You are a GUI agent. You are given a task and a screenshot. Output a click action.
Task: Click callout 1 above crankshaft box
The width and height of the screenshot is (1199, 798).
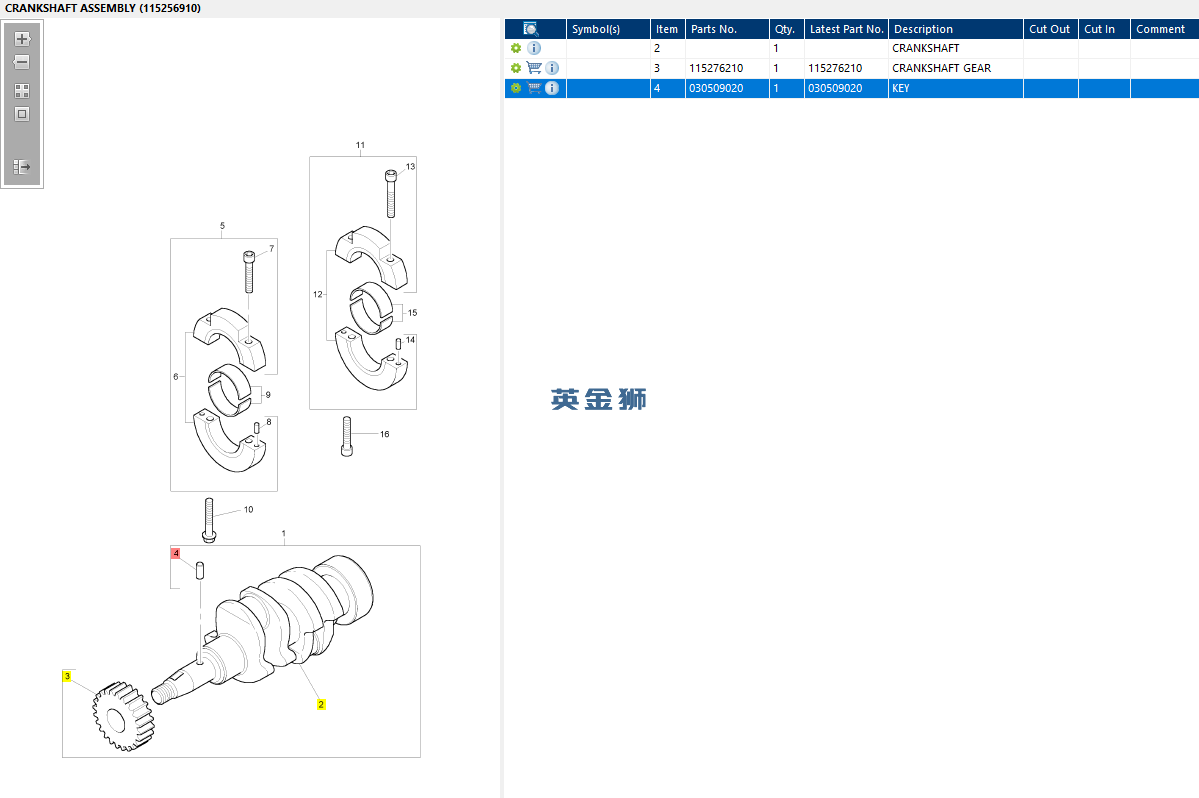(284, 534)
